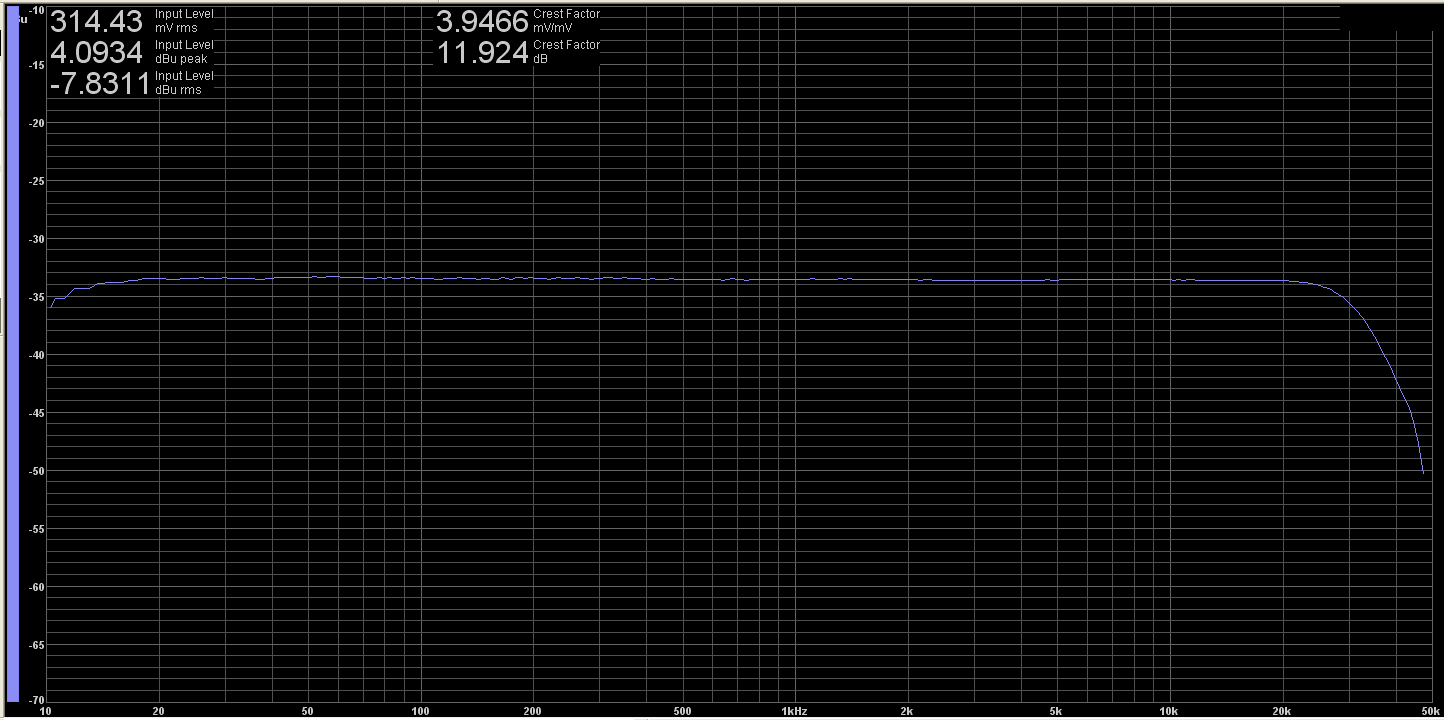Click the 'Crest Factor dB' caption text

click(566, 52)
